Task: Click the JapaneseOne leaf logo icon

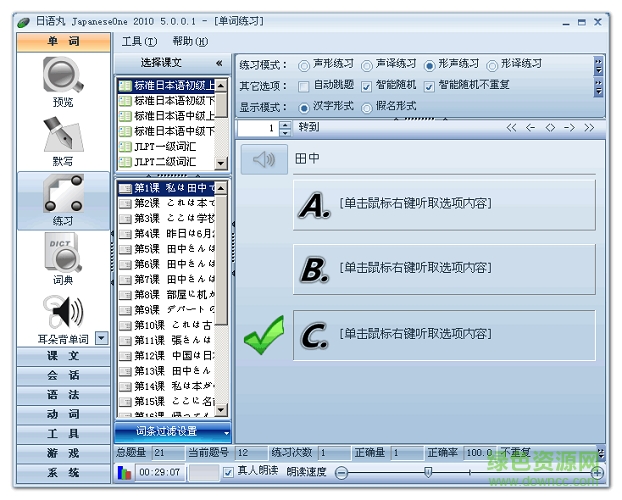Action: pos(23,23)
